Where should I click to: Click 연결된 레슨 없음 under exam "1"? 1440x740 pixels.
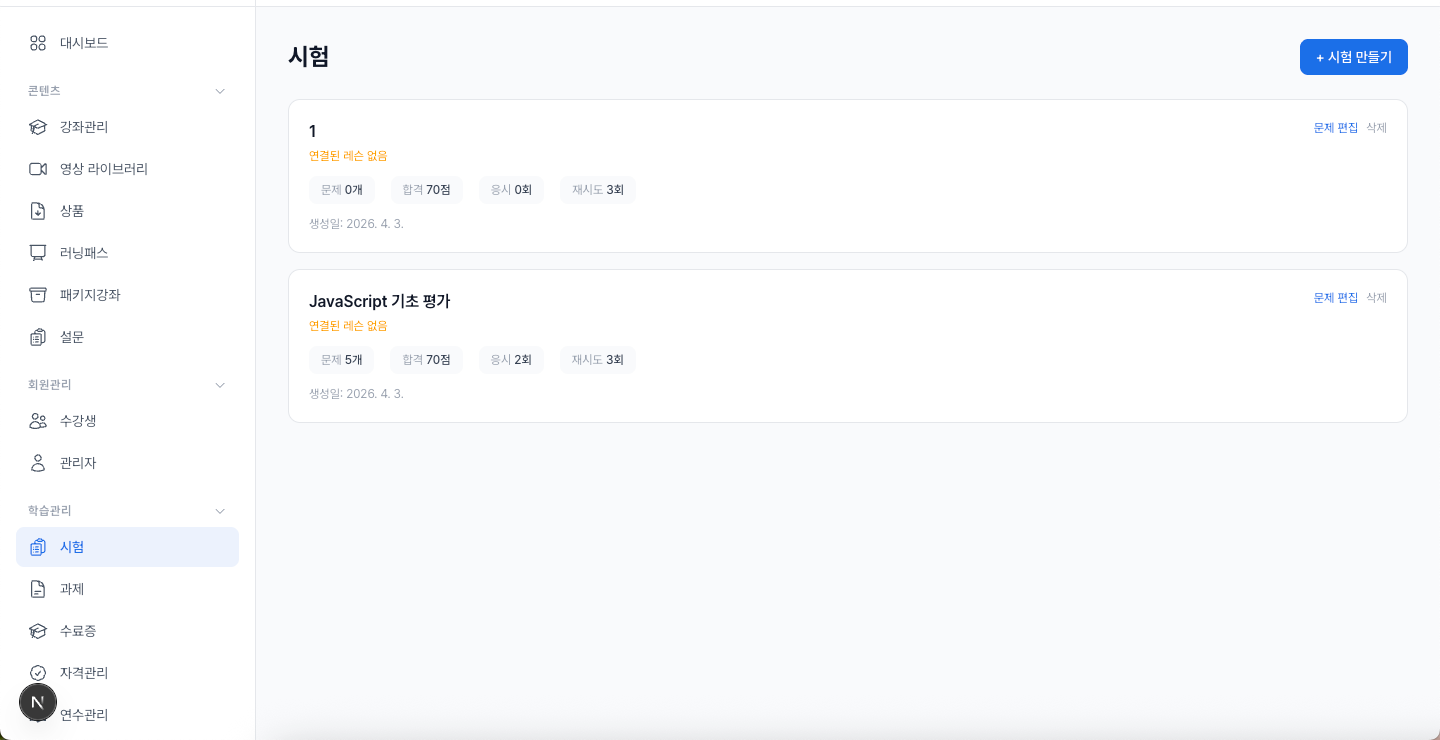pyautogui.click(x=348, y=156)
